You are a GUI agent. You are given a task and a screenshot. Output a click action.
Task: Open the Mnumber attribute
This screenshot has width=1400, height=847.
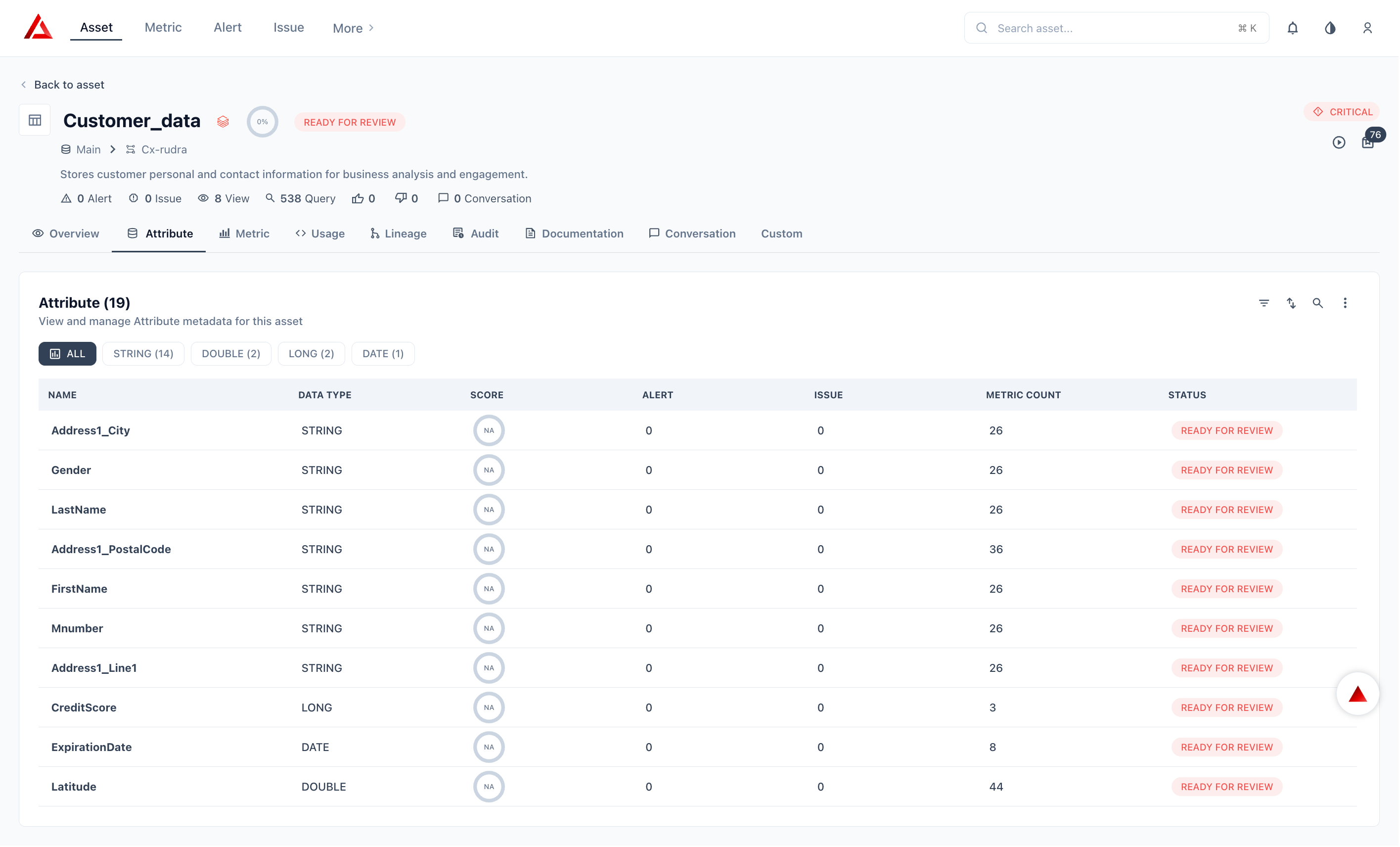click(77, 629)
